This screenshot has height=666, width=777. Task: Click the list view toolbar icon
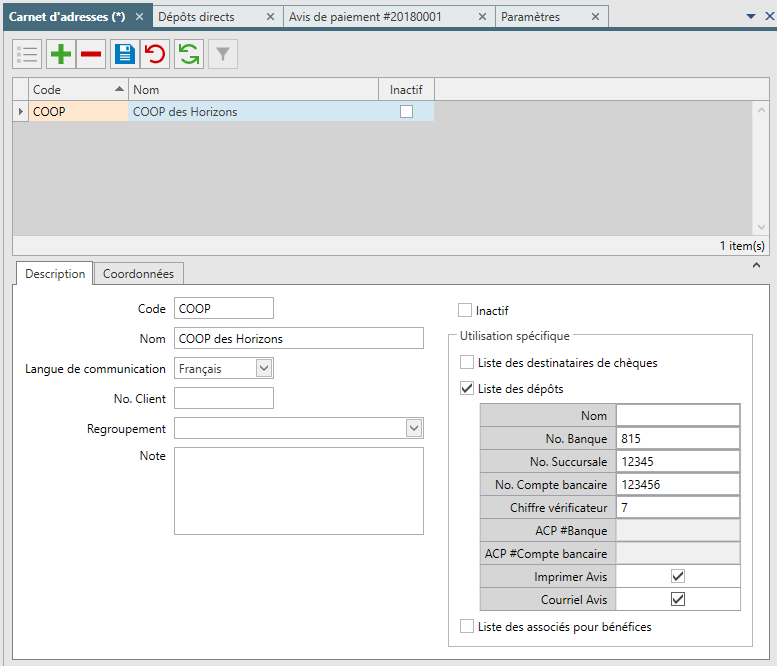27,54
